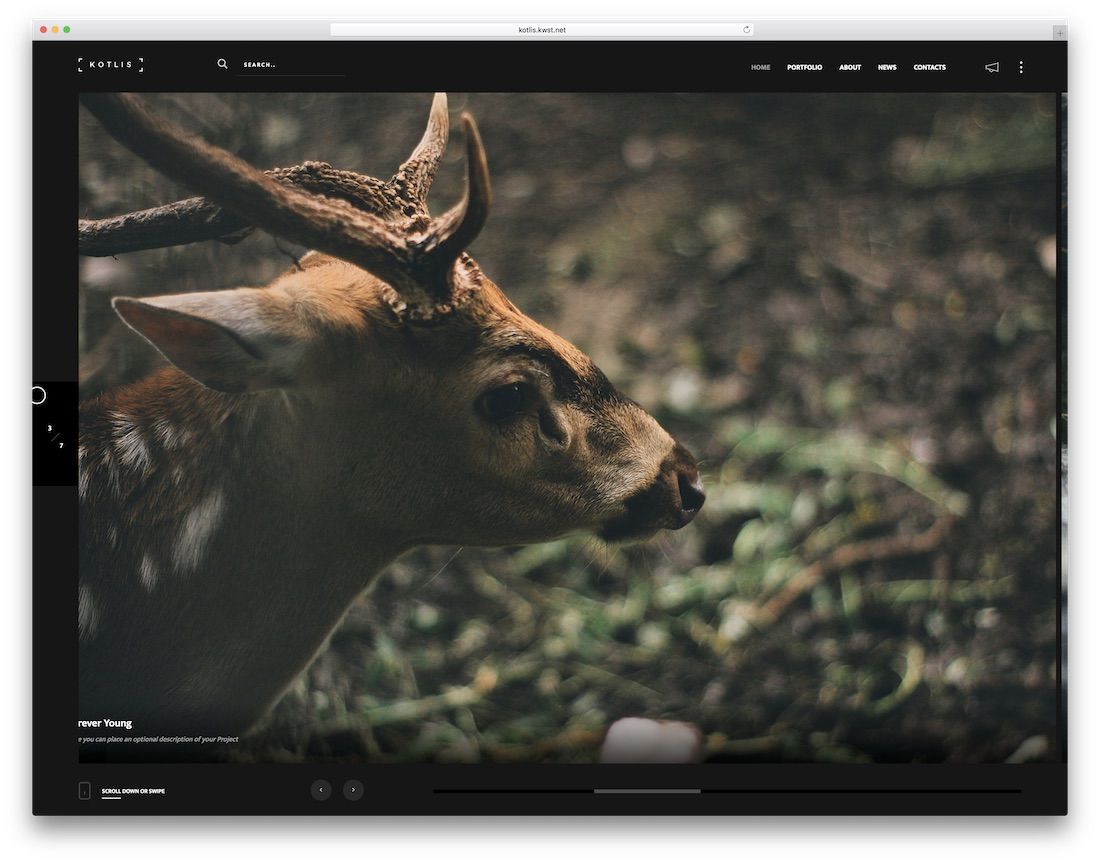Open a new browser tab
This screenshot has width=1100, height=862.
tap(1059, 32)
